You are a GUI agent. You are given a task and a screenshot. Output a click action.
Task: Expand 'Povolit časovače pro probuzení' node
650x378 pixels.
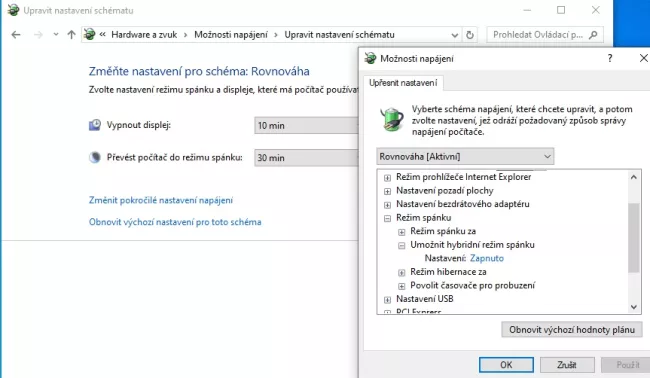(x=401, y=286)
